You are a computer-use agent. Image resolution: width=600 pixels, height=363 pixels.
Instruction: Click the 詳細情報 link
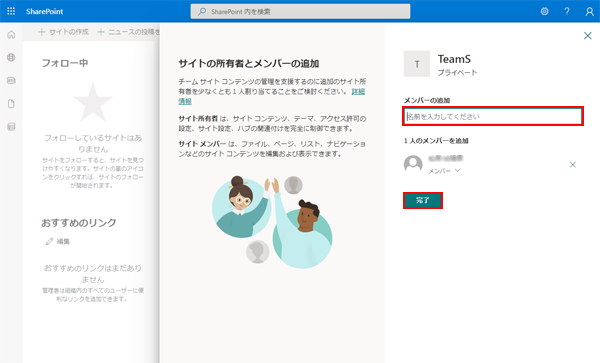(358, 91)
